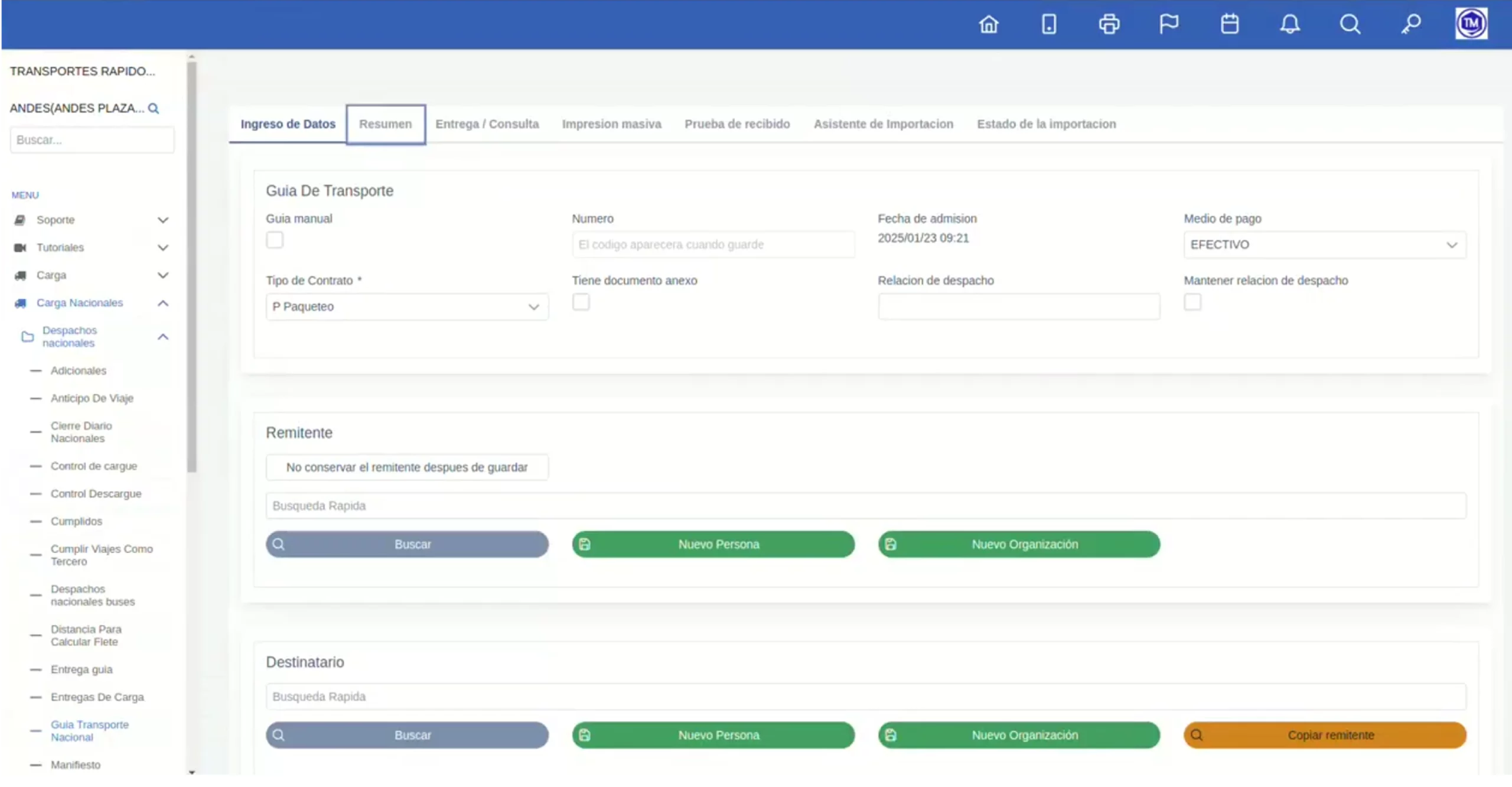
Task: Toggle Mantener relacion de despacho checkbox
Action: tap(1192, 302)
